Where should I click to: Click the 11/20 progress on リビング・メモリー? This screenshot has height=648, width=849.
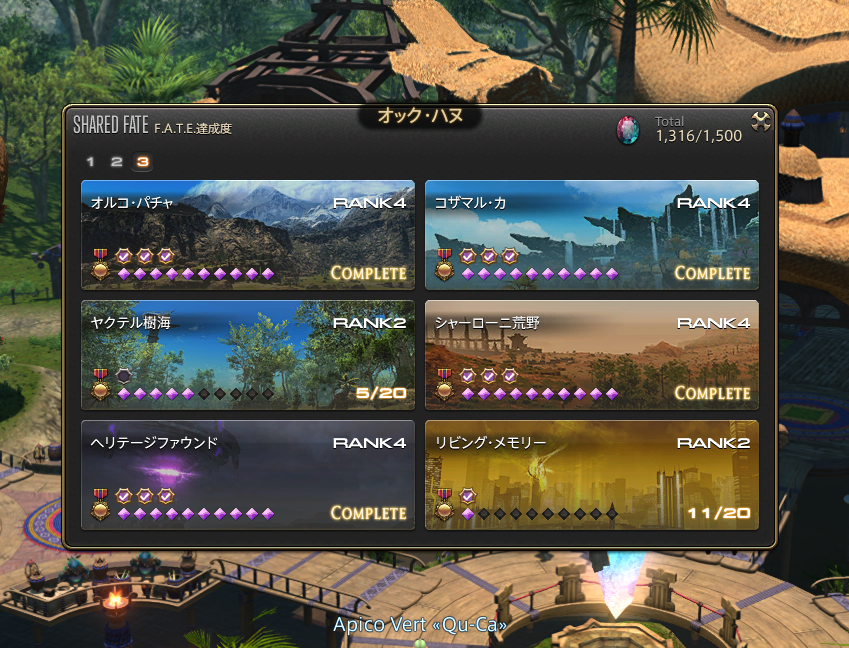click(x=719, y=513)
